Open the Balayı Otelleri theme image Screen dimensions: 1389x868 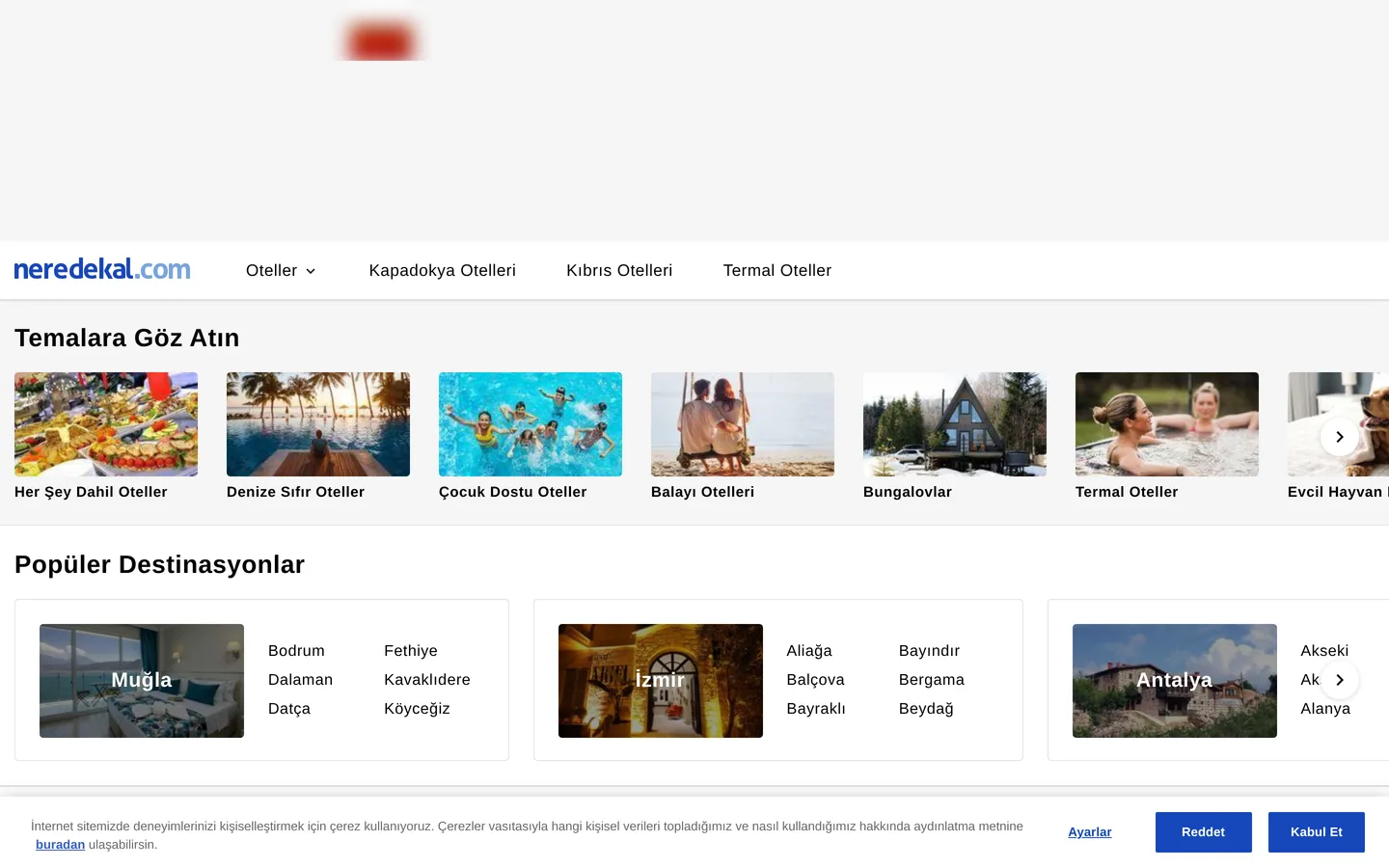pos(743,424)
